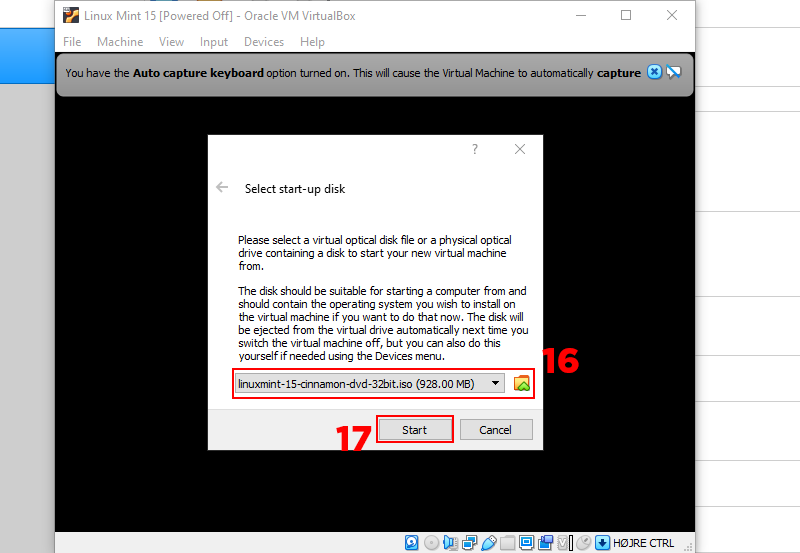Browse for a virtual optical disk file
Screen dimensions: 800x553
(521, 383)
